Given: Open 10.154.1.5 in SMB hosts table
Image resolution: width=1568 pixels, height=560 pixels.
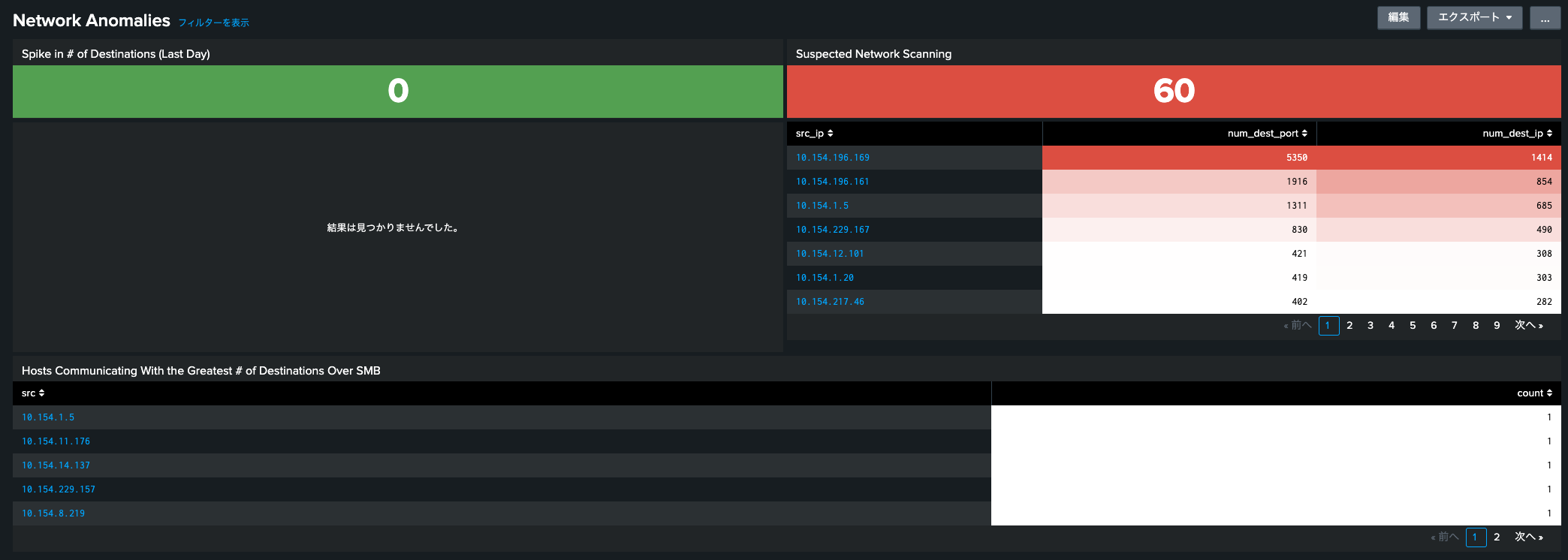Looking at the screenshot, I should tap(48, 417).
